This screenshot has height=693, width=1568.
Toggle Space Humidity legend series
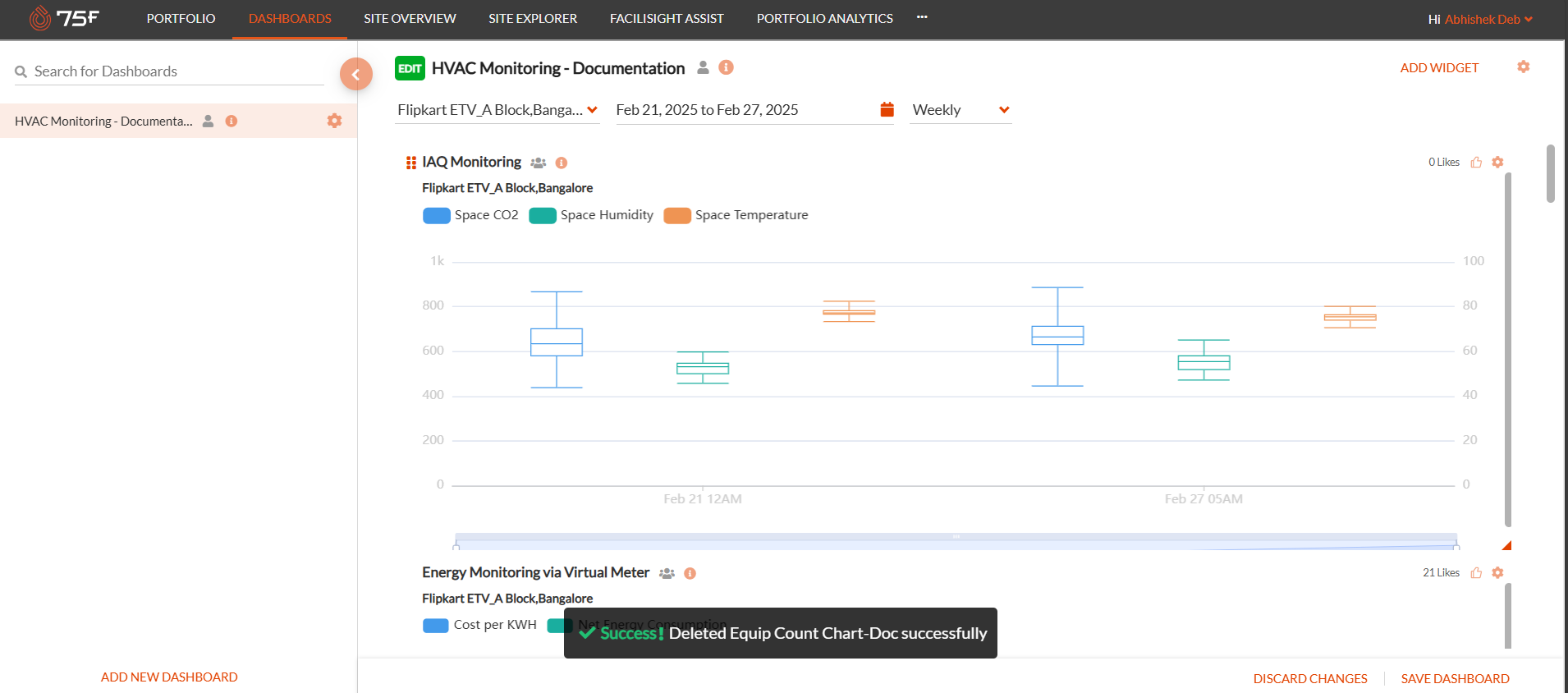click(x=591, y=215)
